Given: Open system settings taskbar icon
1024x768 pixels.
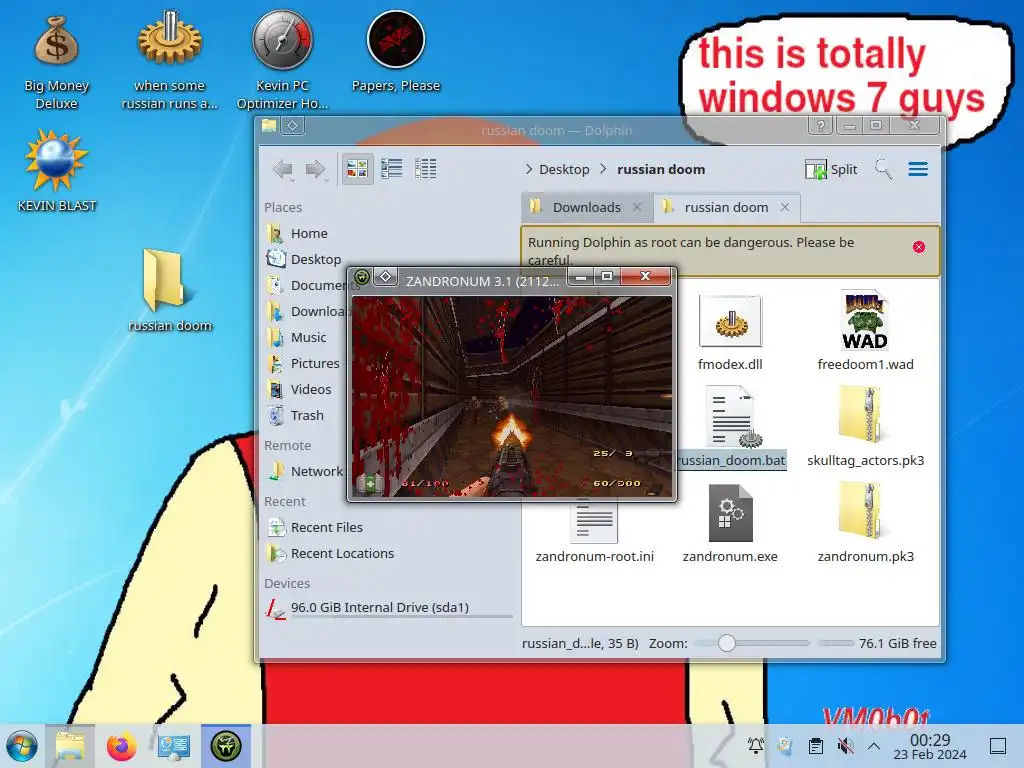Looking at the screenshot, I should 173,746.
